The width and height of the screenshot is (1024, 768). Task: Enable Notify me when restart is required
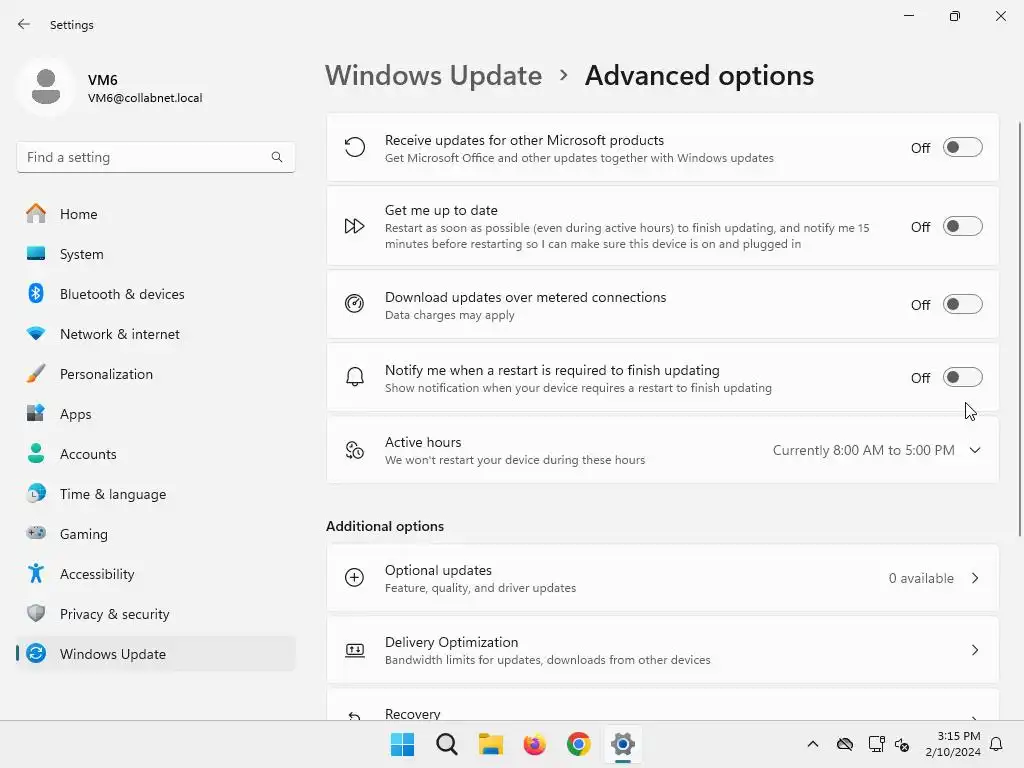(963, 377)
